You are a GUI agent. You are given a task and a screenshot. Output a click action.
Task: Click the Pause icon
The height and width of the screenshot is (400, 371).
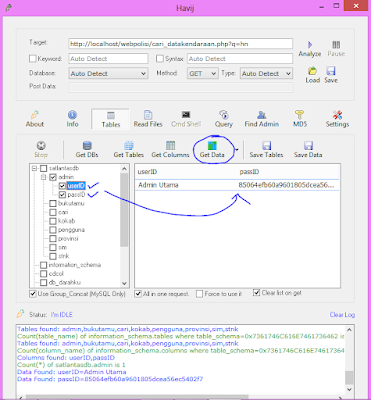tap(336, 45)
